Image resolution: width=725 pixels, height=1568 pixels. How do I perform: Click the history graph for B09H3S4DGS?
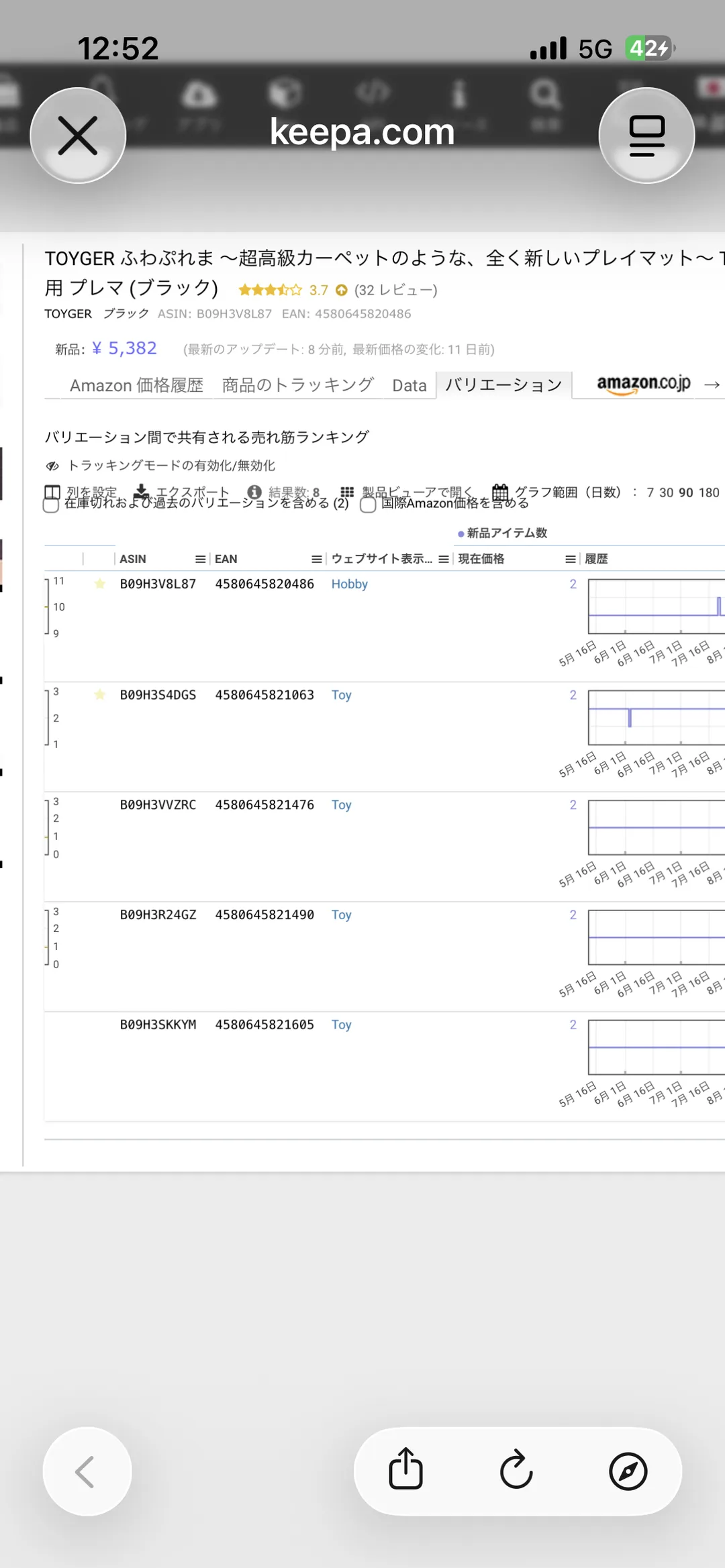[x=657, y=717]
